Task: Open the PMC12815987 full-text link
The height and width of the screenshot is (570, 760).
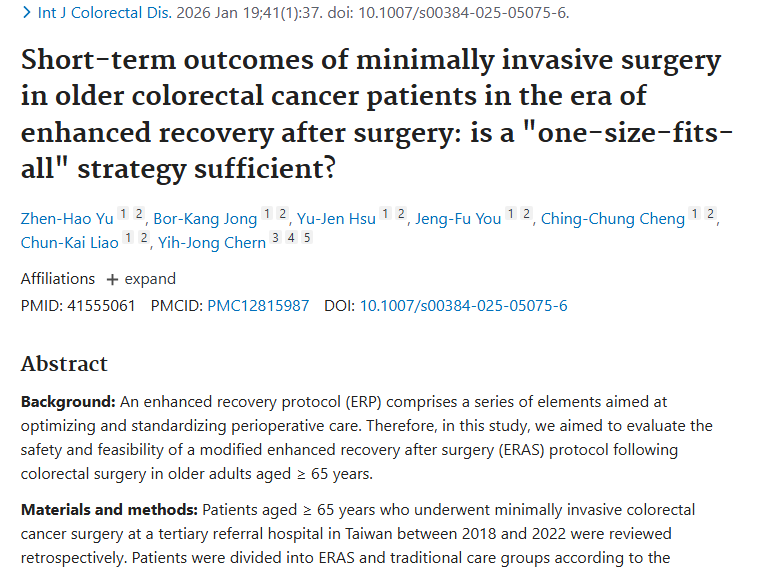Action: [258, 305]
